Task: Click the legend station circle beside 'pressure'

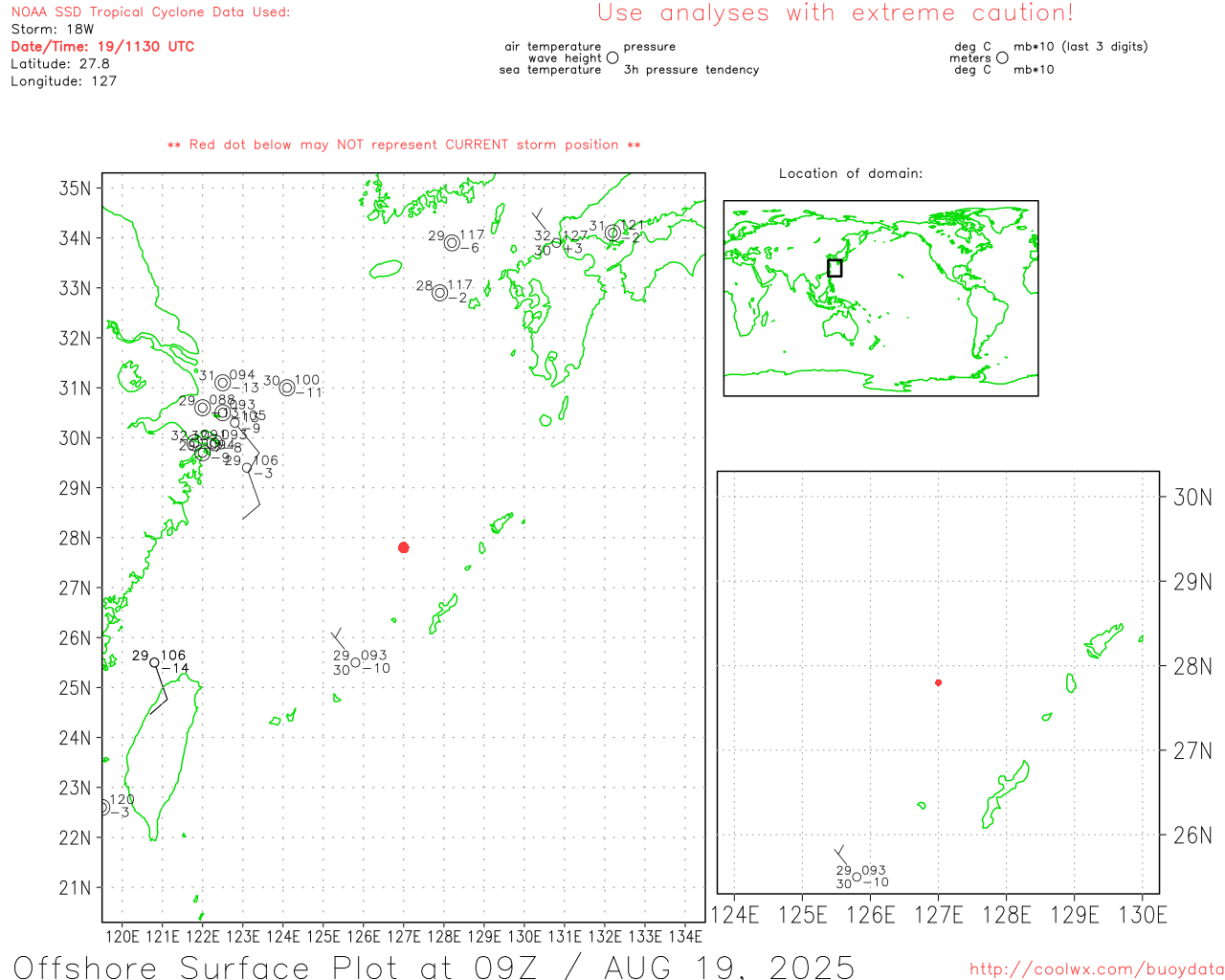Action: [612, 57]
